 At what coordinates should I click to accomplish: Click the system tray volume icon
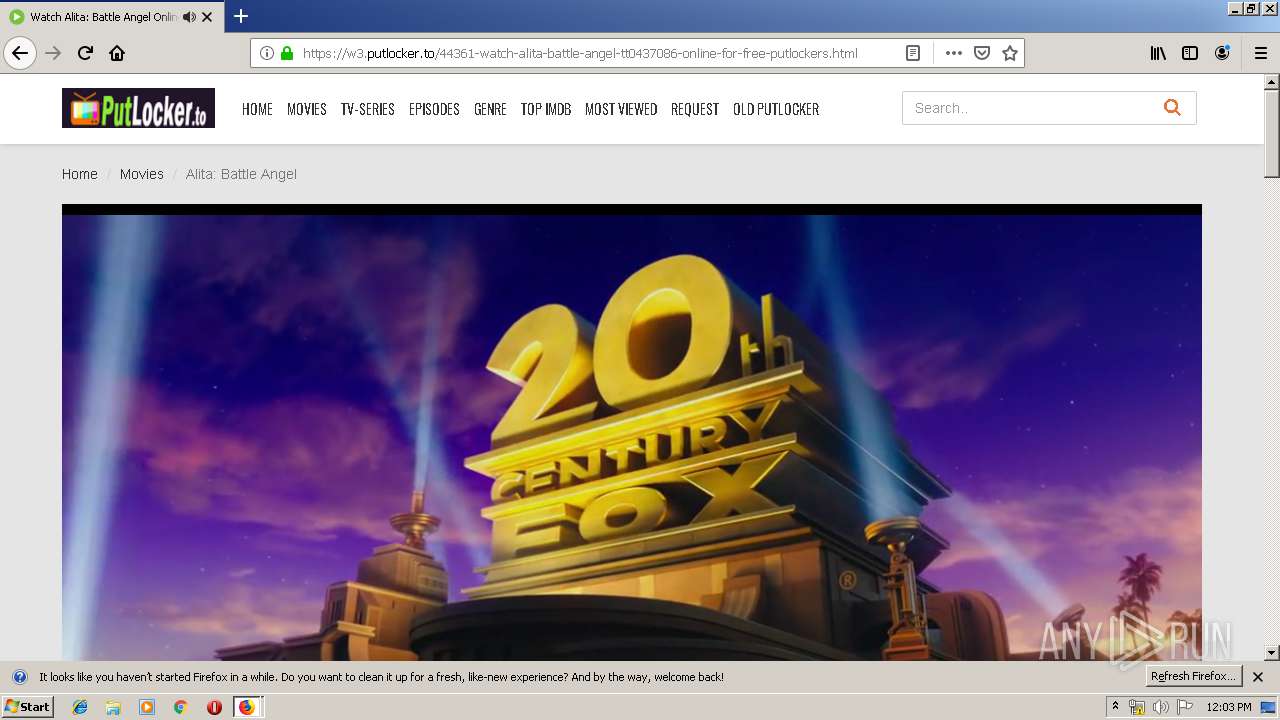pyautogui.click(x=1160, y=707)
